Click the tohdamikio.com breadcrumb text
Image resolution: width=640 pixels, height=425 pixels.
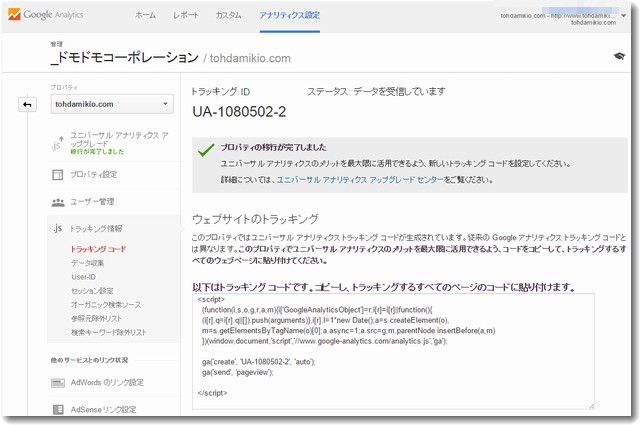250,58
